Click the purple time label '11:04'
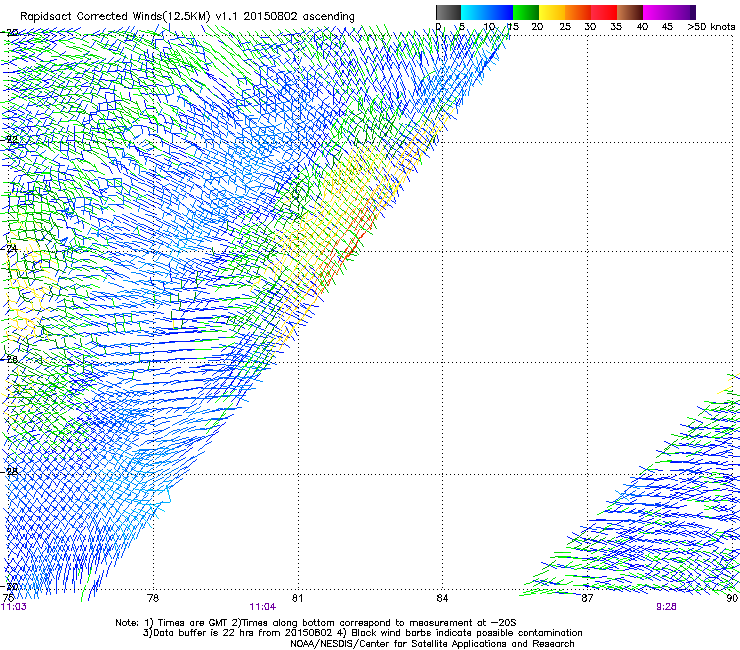 click(x=262, y=607)
